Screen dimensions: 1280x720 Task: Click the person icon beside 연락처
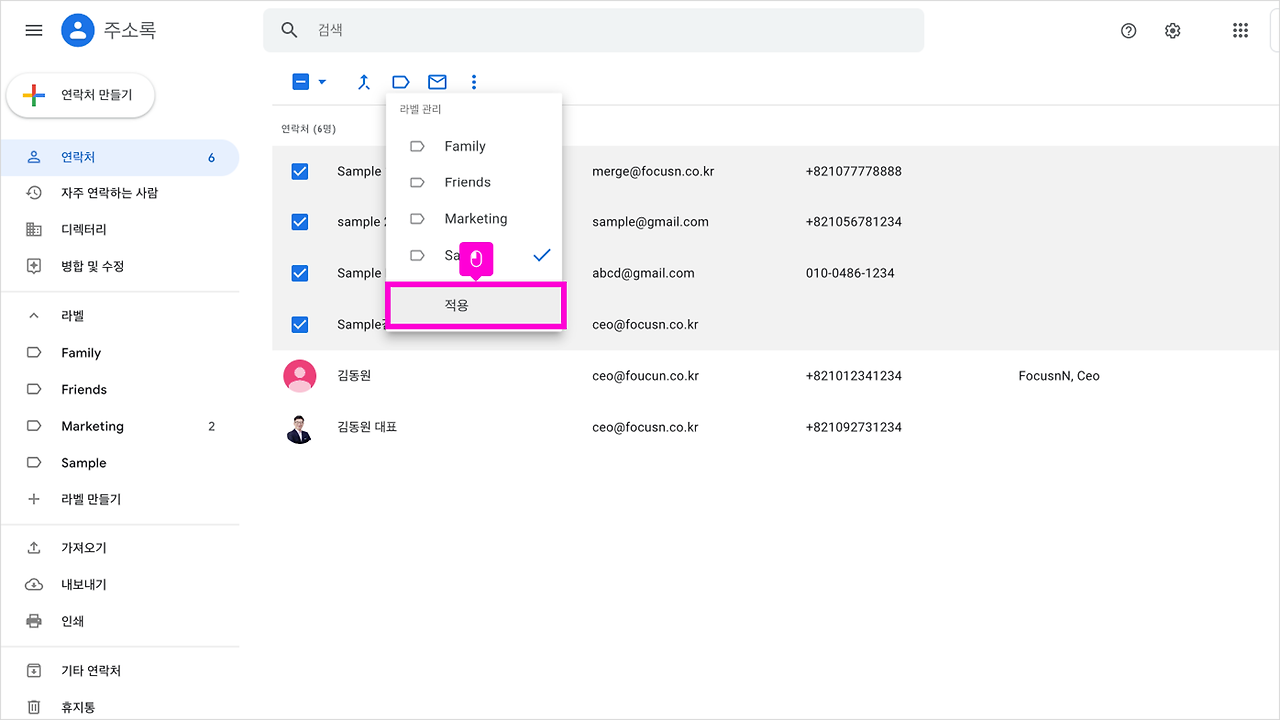pyautogui.click(x=34, y=157)
